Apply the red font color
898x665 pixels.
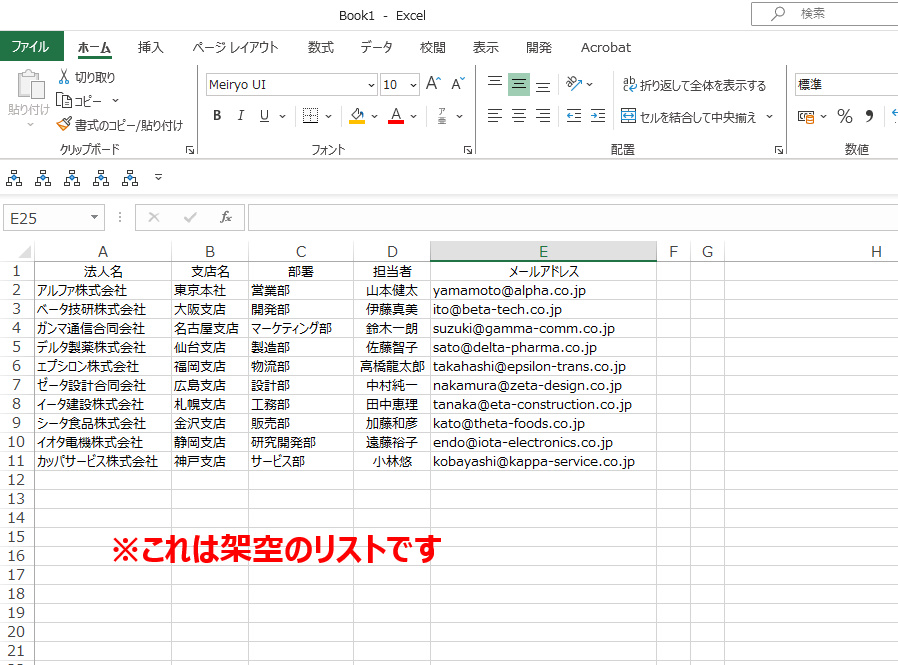pyautogui.click(x=396, y=116)
